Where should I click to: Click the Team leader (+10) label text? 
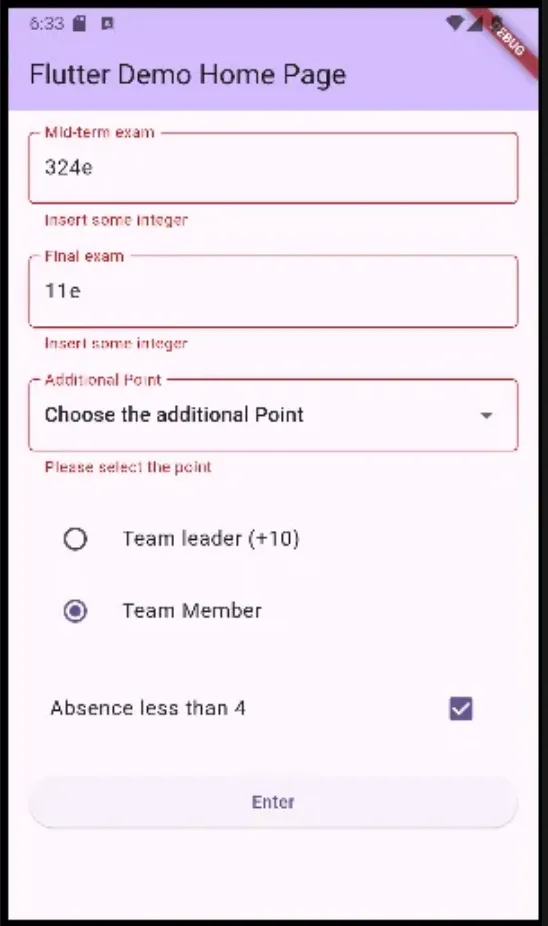click(x=211, y=539)
